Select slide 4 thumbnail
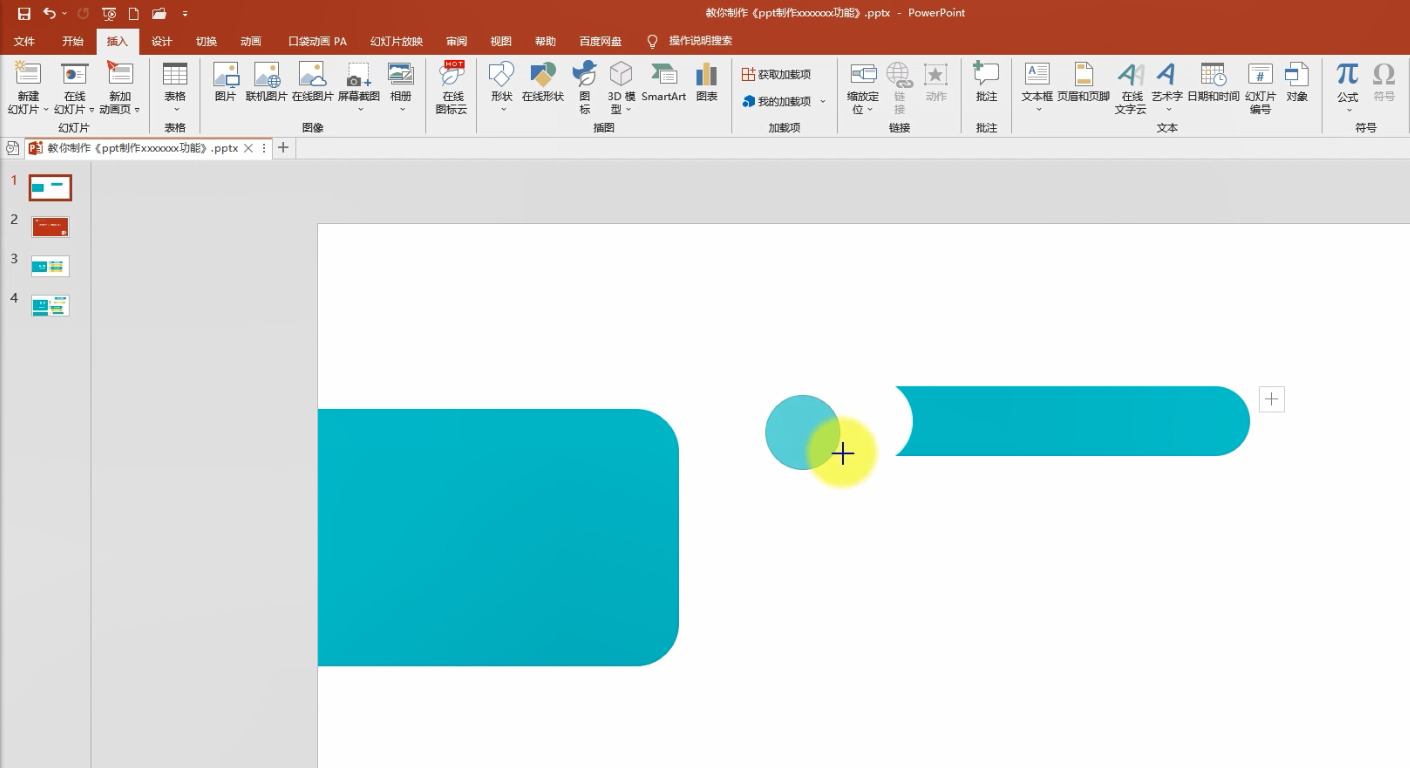Image resolution: width=1410 pixels, height=768 pixels. tap(50, 306)
